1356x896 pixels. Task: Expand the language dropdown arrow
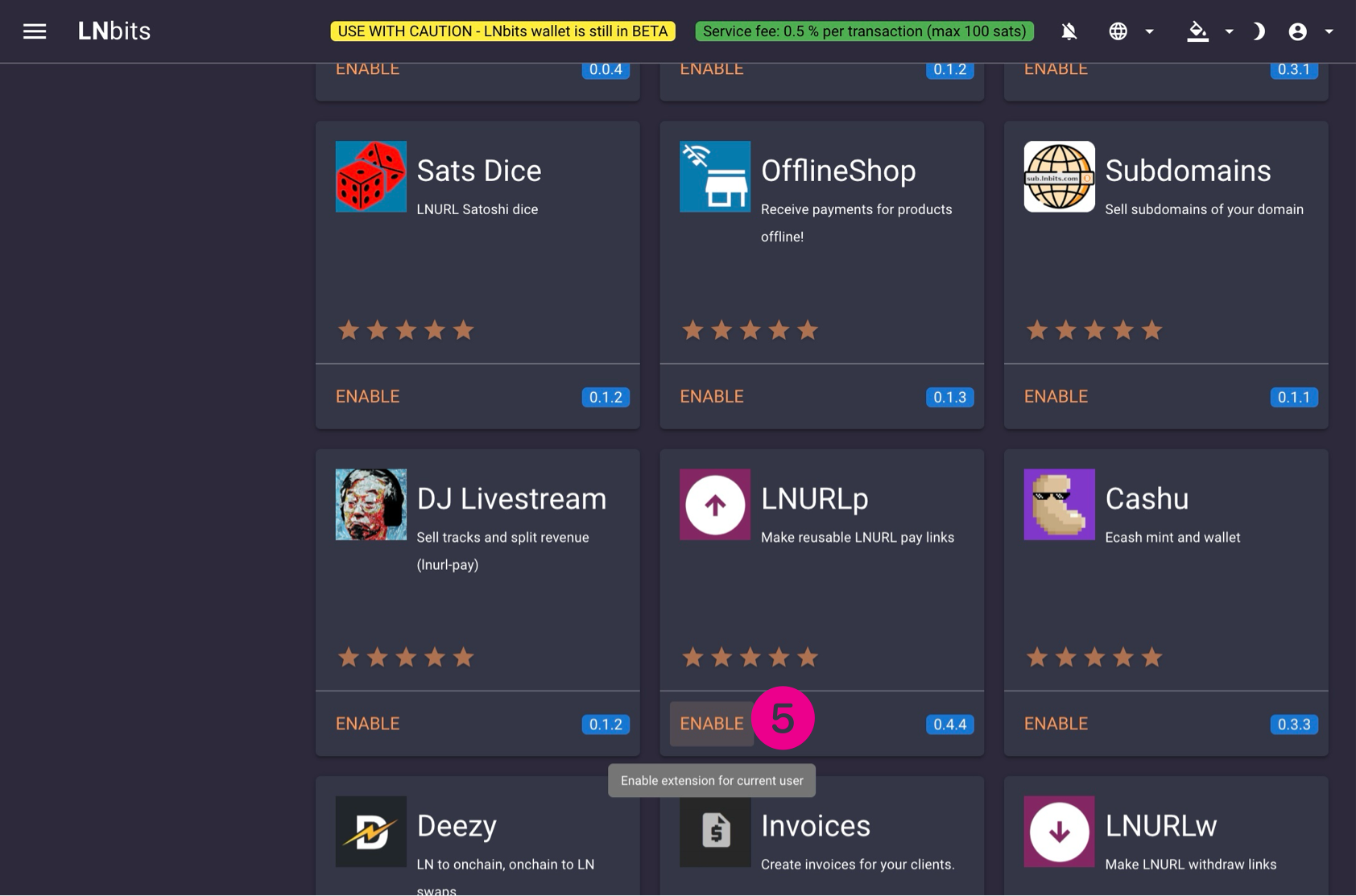(x=1150, y=31)
